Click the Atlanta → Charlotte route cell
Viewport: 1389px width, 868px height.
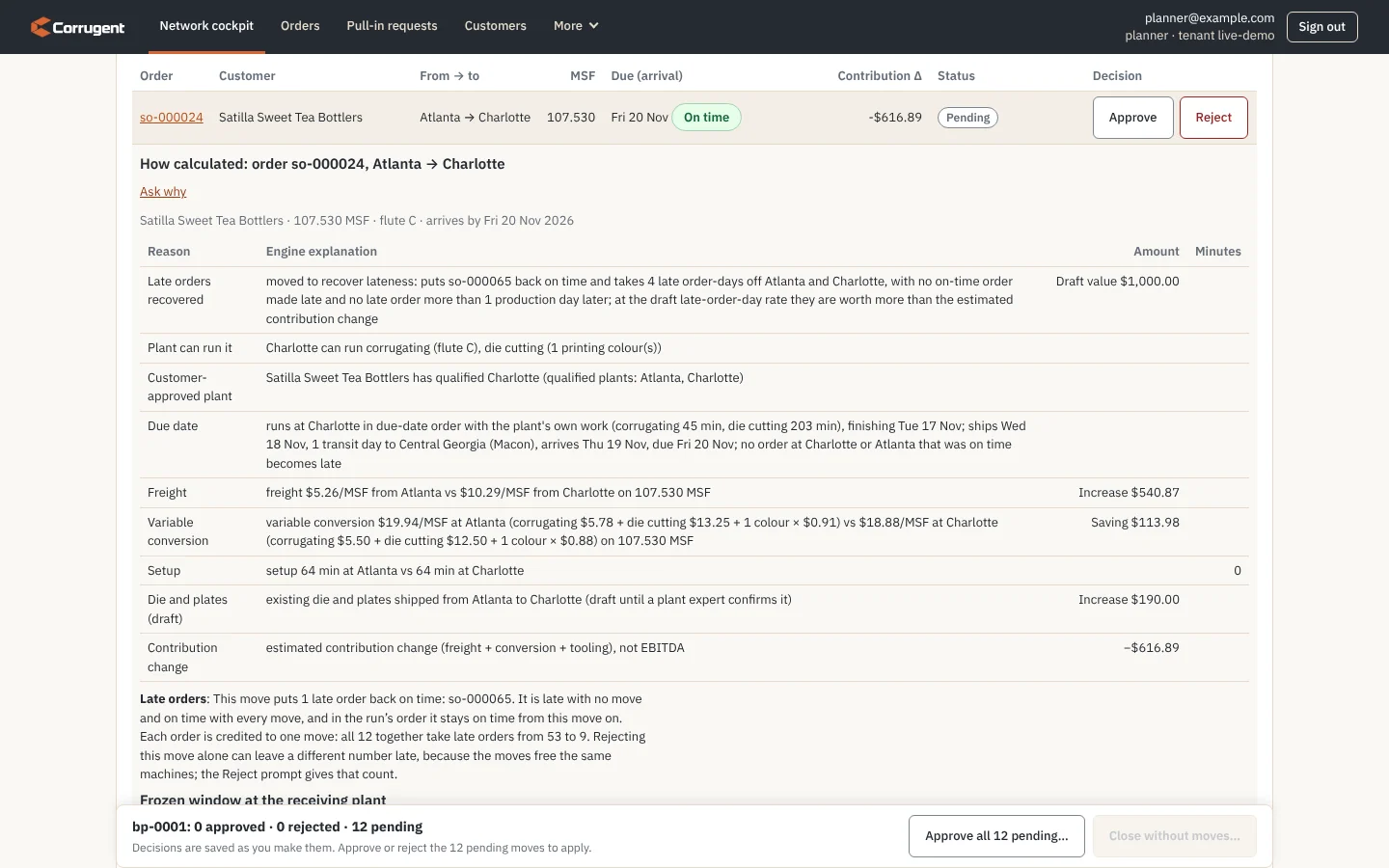click(x=475, y=118)
